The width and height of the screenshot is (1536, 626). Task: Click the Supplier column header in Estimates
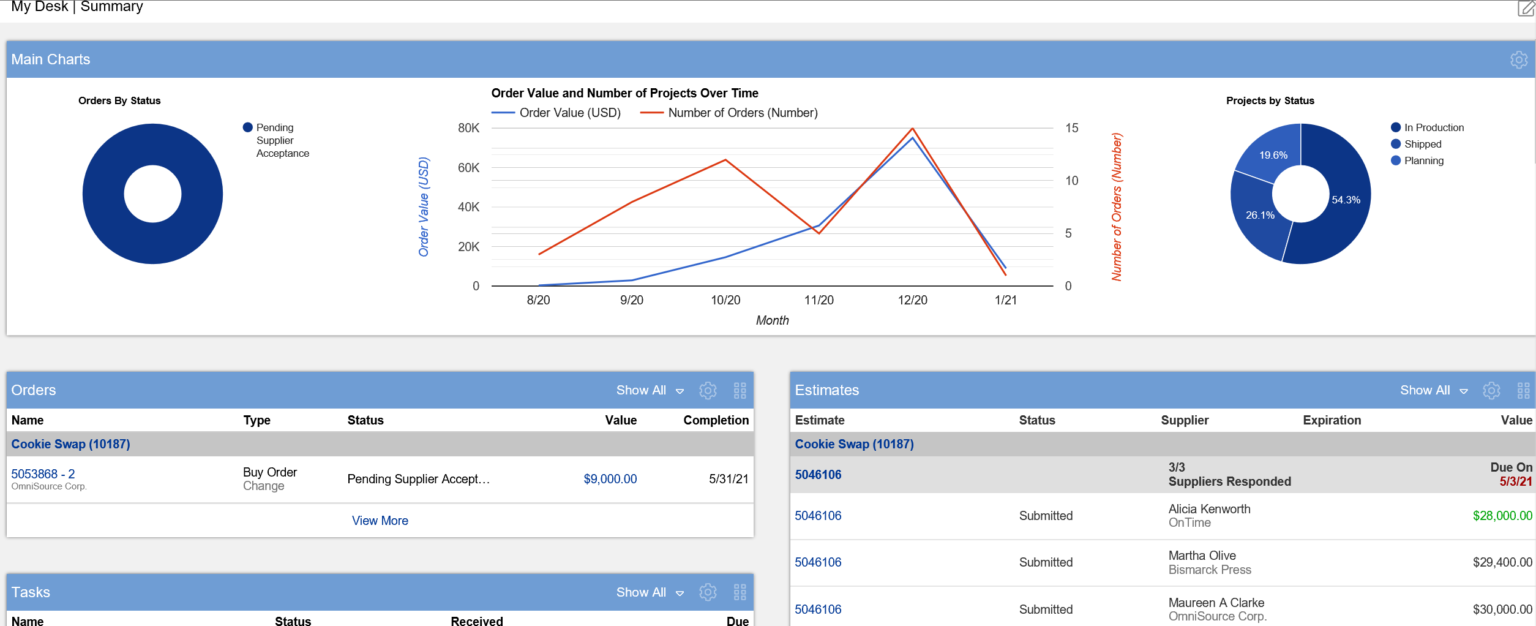click(1184, 421)
